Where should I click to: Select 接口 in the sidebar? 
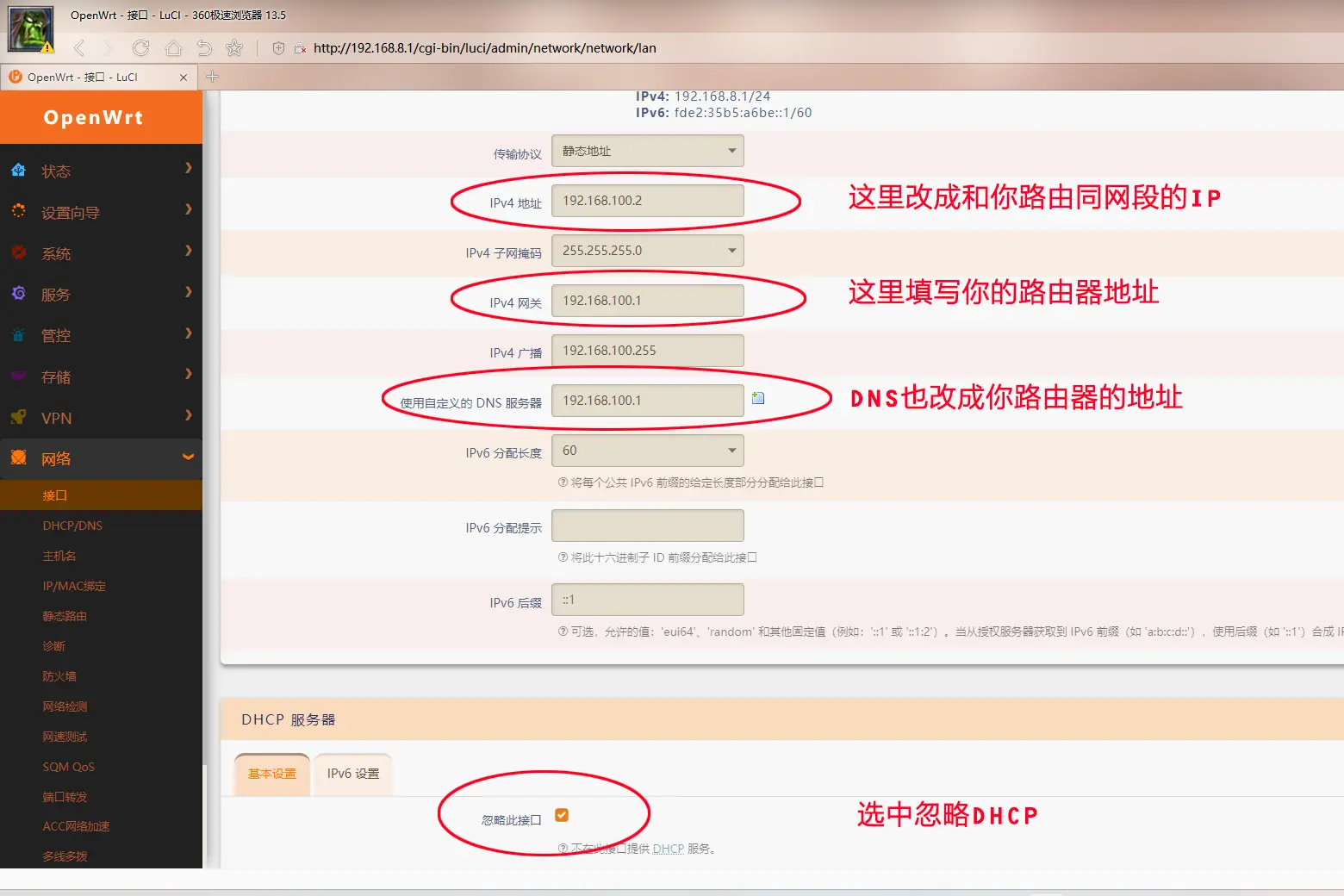click(x=54, y=495)
